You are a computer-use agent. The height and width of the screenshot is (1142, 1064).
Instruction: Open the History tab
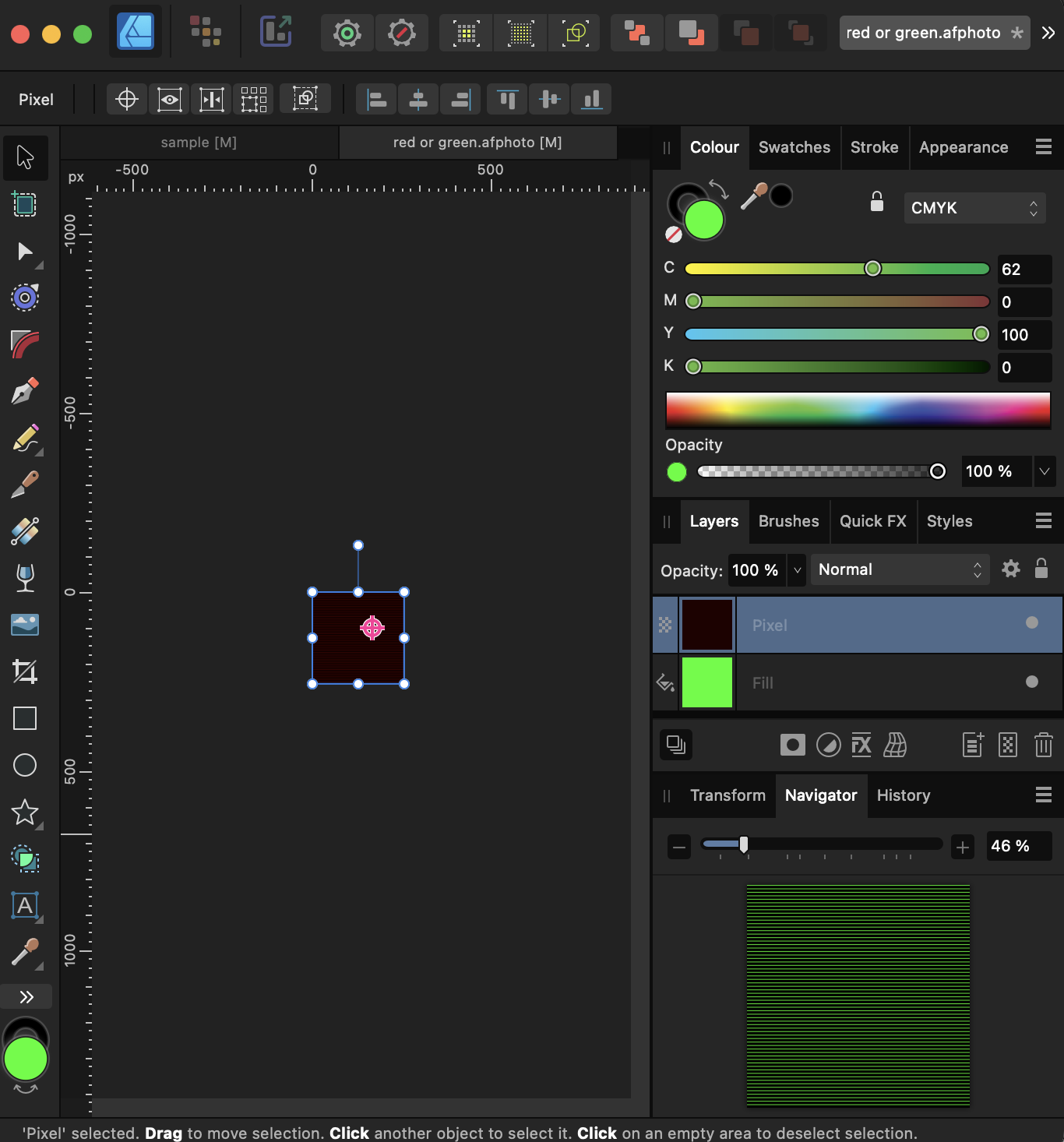903,795
